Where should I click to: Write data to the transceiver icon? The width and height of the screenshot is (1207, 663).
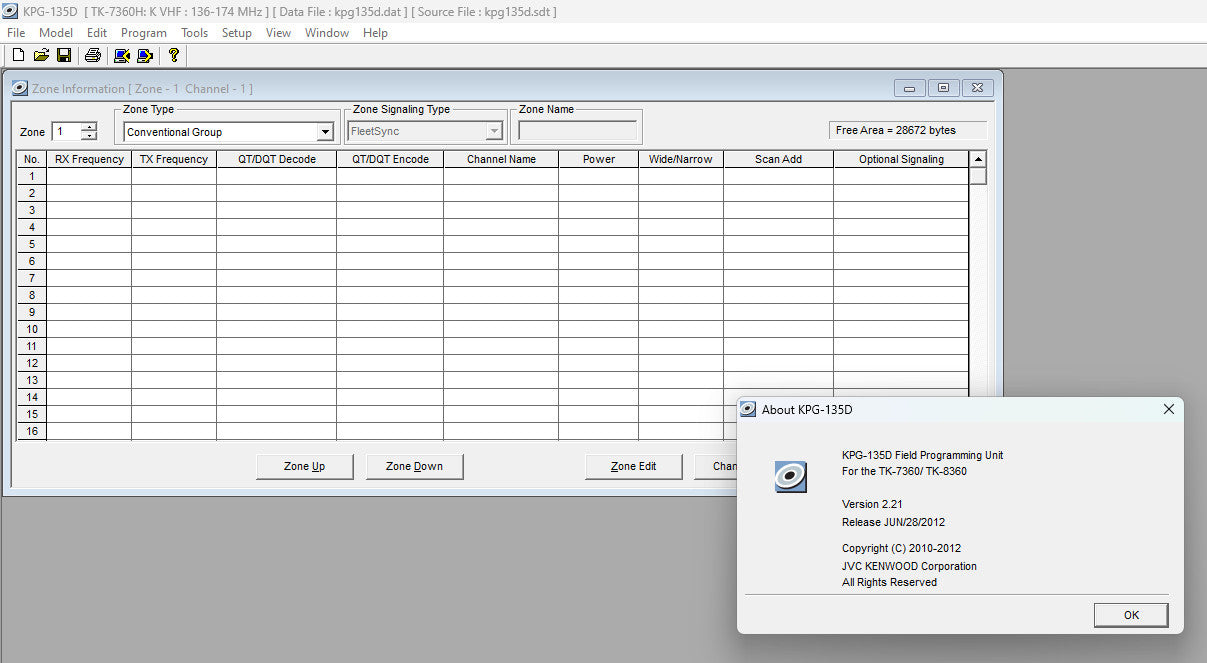[145, 55]
